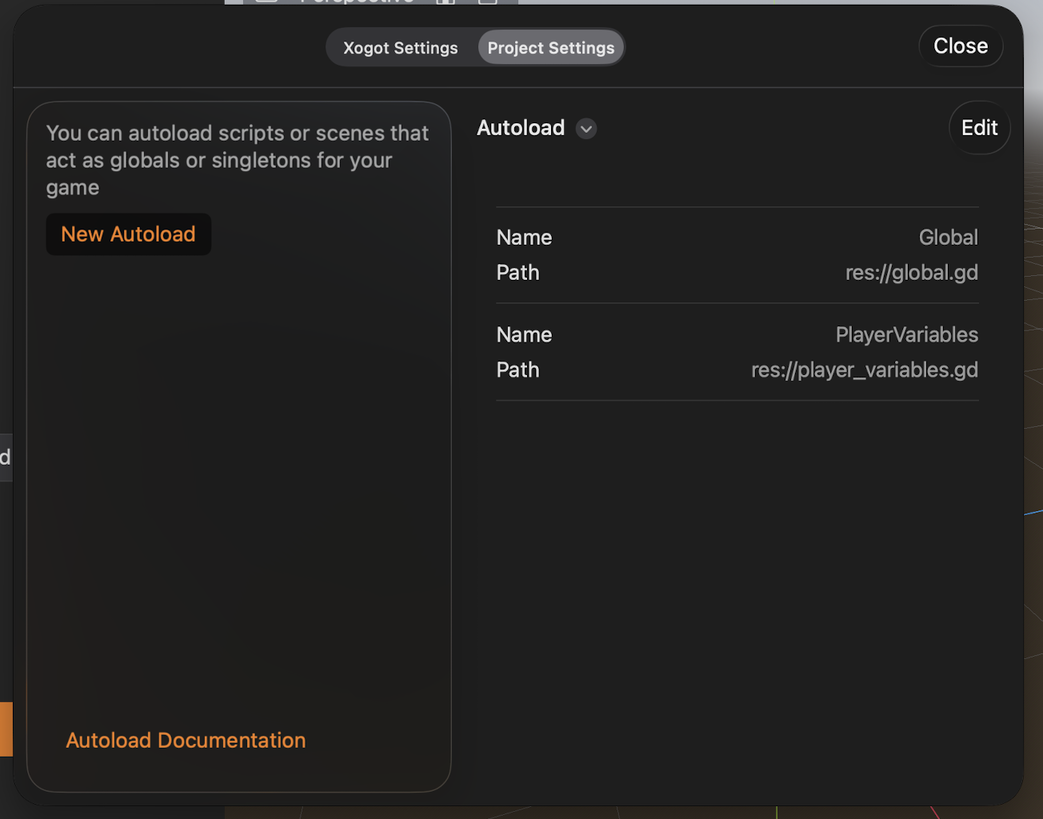
Task: Click the Path label beside res://player_variables.gd
Action: coord(518,370)
